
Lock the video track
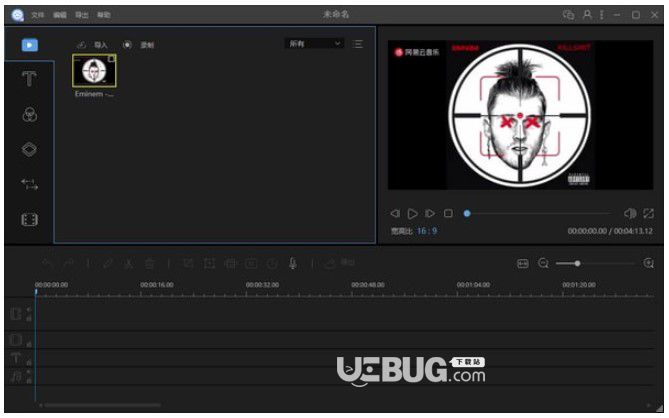[x=29, y=319]
